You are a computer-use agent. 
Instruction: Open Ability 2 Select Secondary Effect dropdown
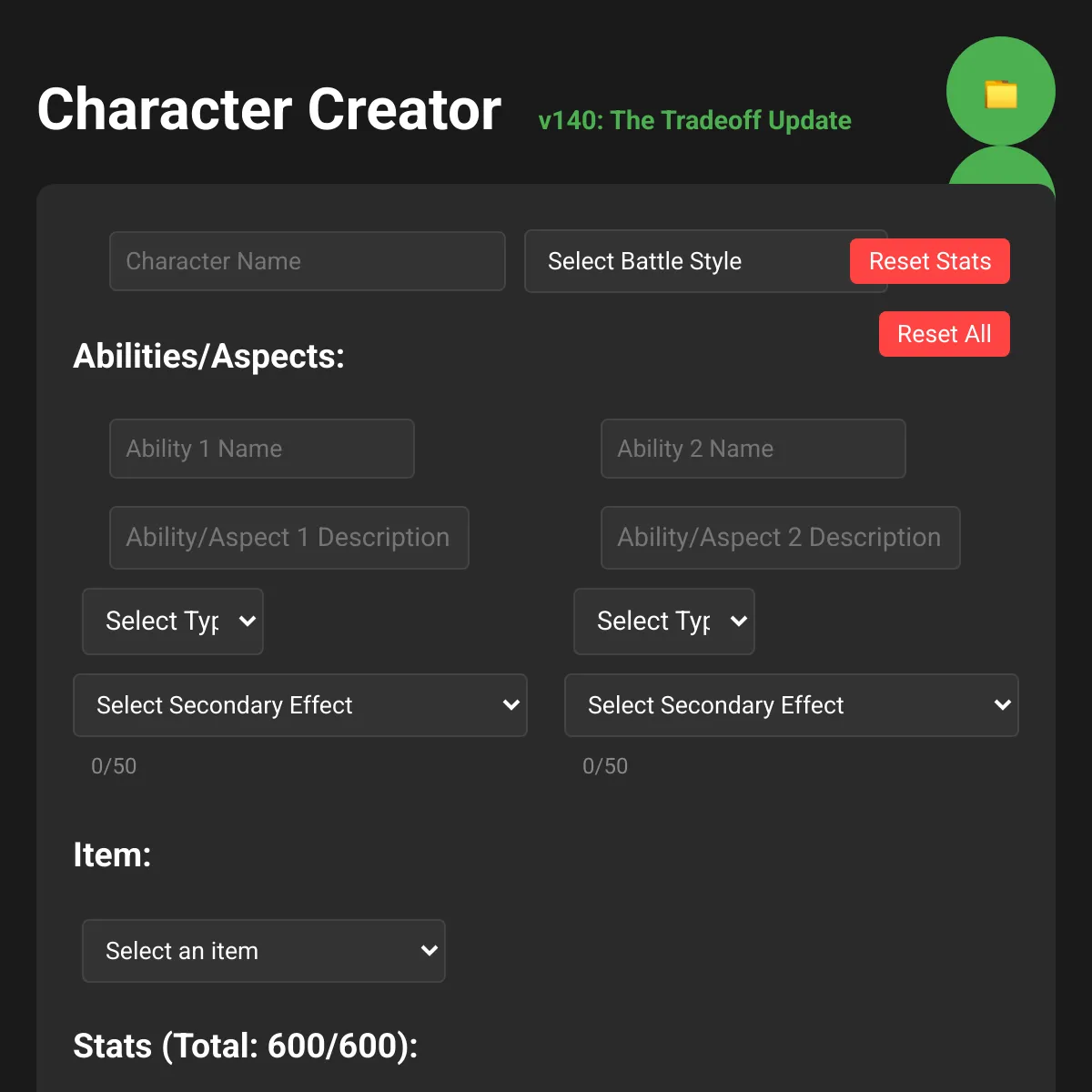(x=792, y=705)
